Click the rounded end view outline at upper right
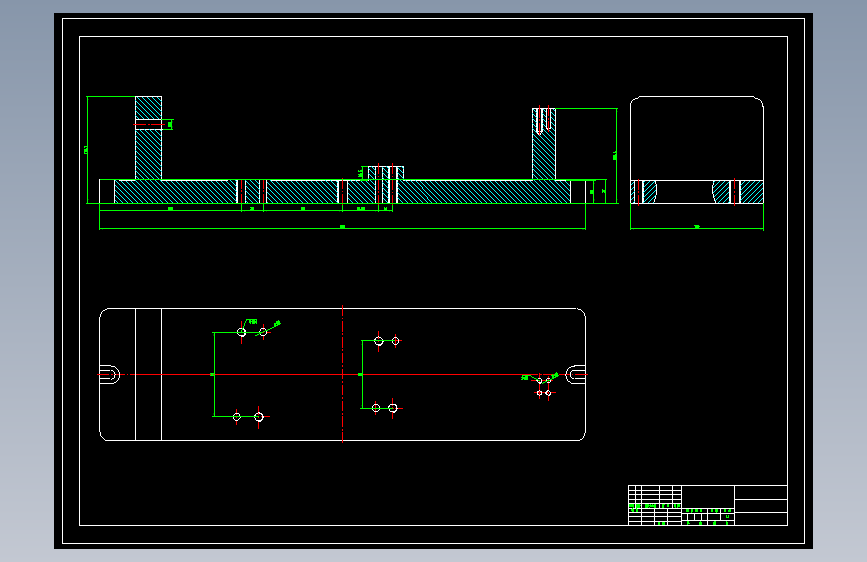 click(697, 150)
